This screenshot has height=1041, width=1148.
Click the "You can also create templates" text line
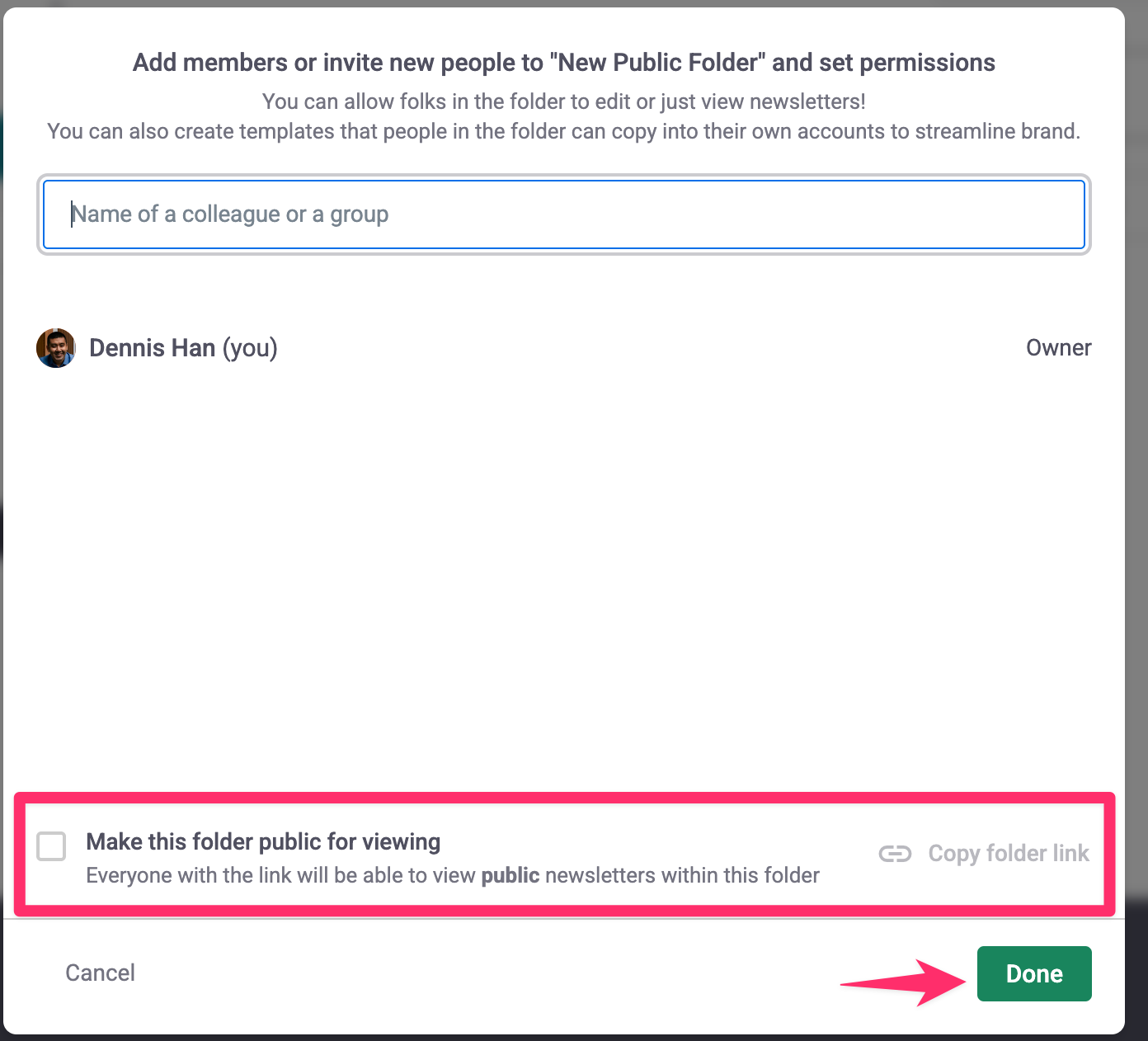click(564, 131)
